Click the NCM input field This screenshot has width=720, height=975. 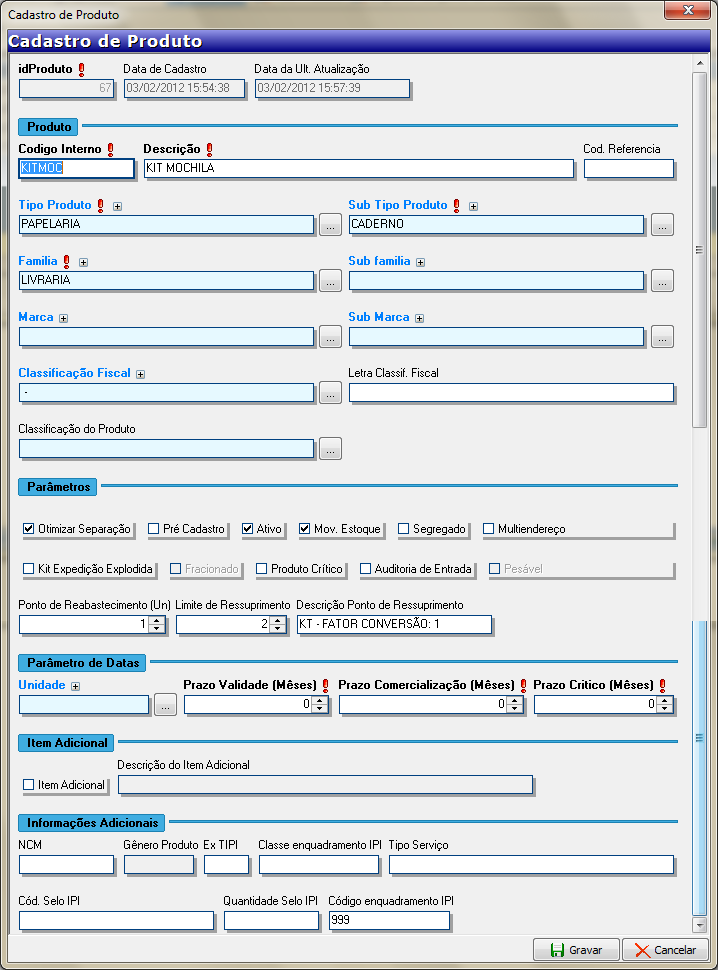pyautogui.click(x=67, y=867)
